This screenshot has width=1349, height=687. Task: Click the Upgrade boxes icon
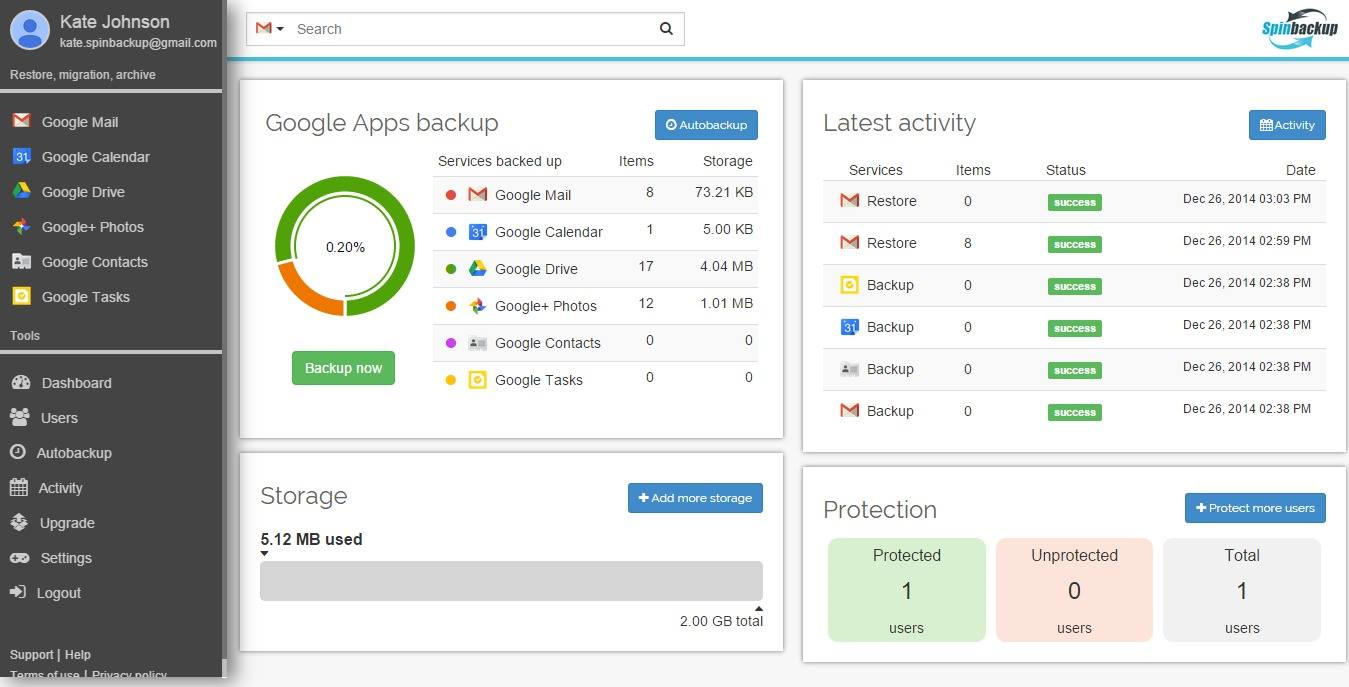point(19,522)
